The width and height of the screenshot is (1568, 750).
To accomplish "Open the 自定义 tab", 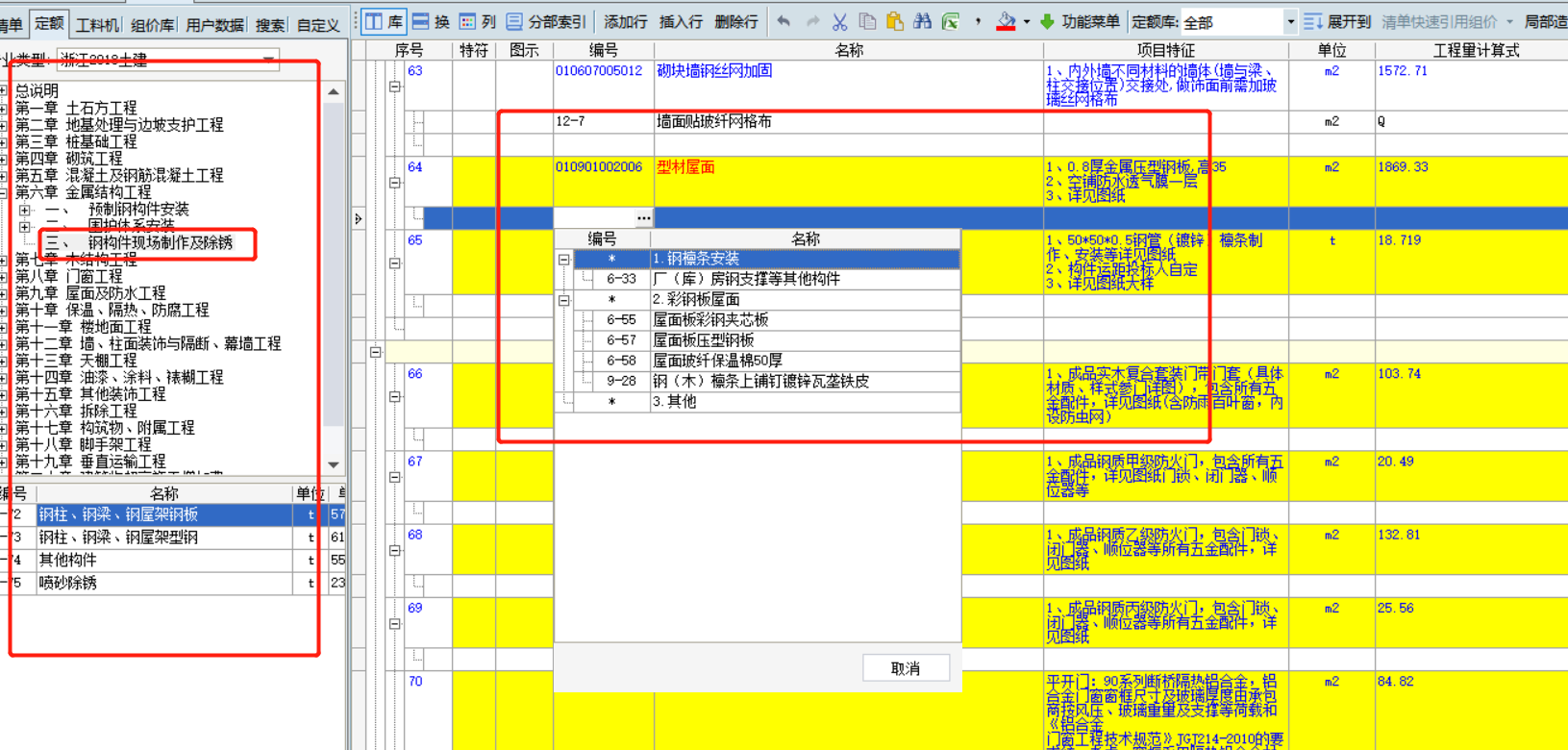I will coord(318,25).
